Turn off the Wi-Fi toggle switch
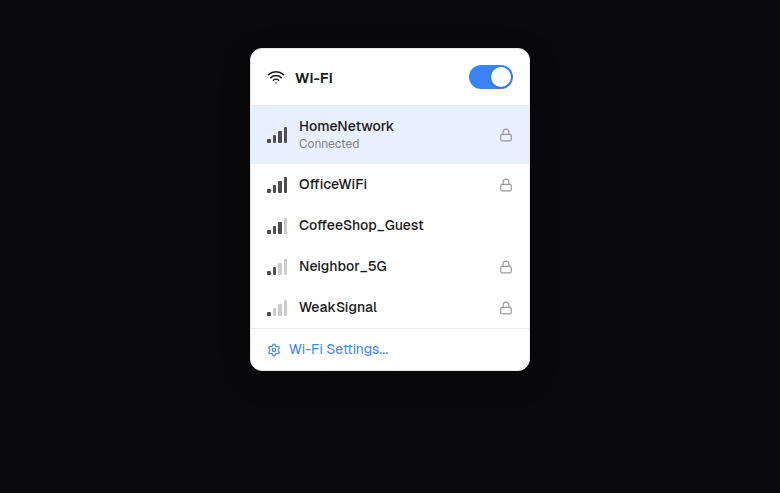The width and height of the screenshot is (780, 493). [x=490, y=77]
